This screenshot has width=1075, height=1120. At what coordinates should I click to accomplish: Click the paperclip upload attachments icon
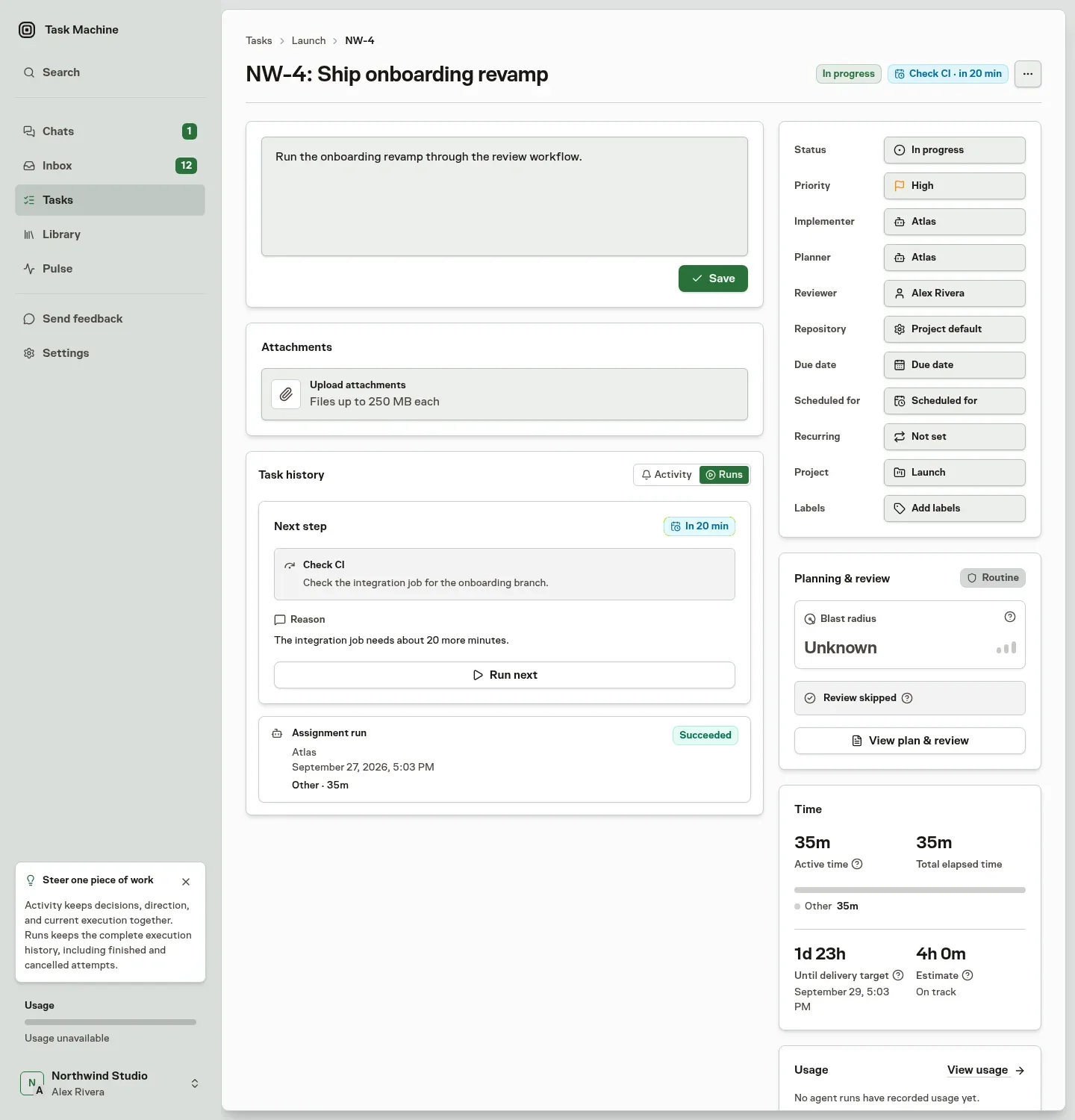(286, 394)
